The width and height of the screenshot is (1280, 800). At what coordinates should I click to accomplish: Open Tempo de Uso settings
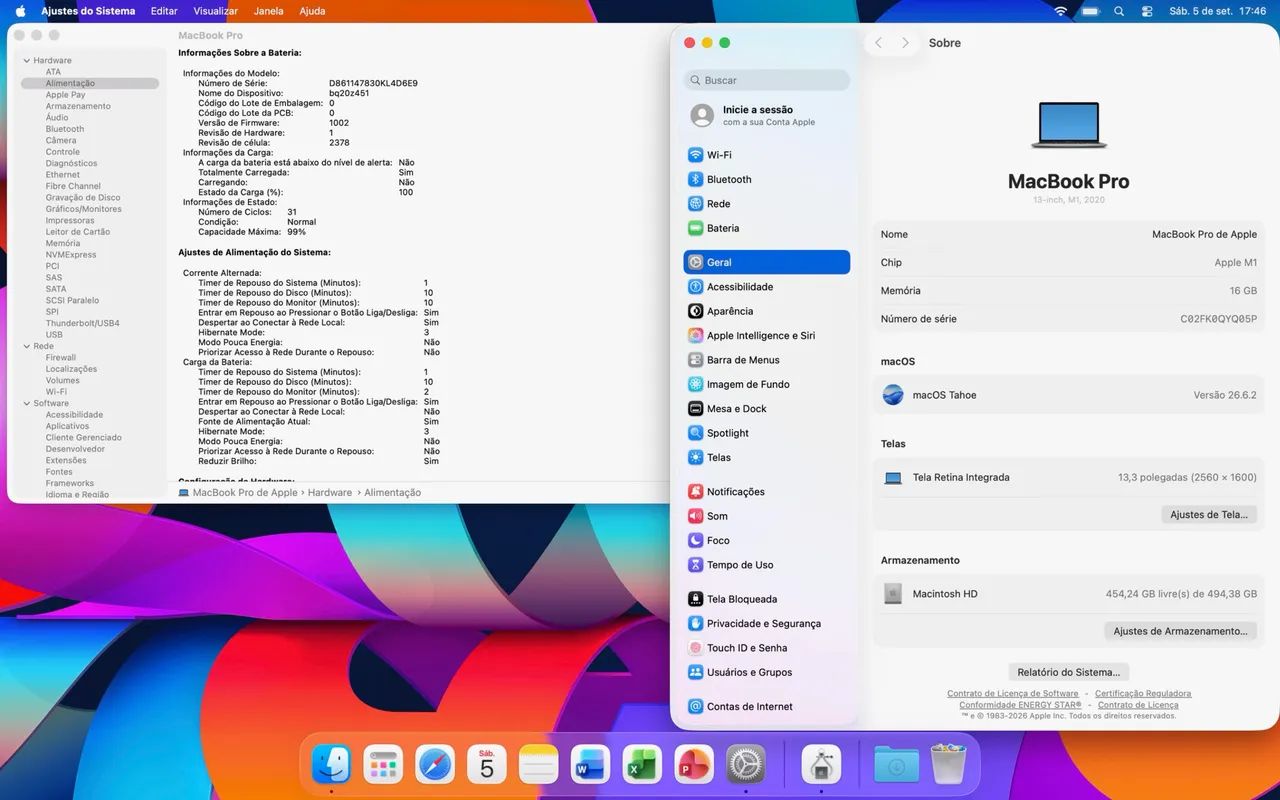pyautogui.click(x=767, y=565)
